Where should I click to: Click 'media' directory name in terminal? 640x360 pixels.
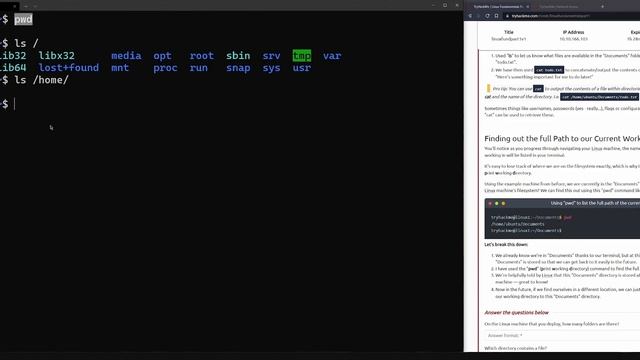[x=126, y=56]
